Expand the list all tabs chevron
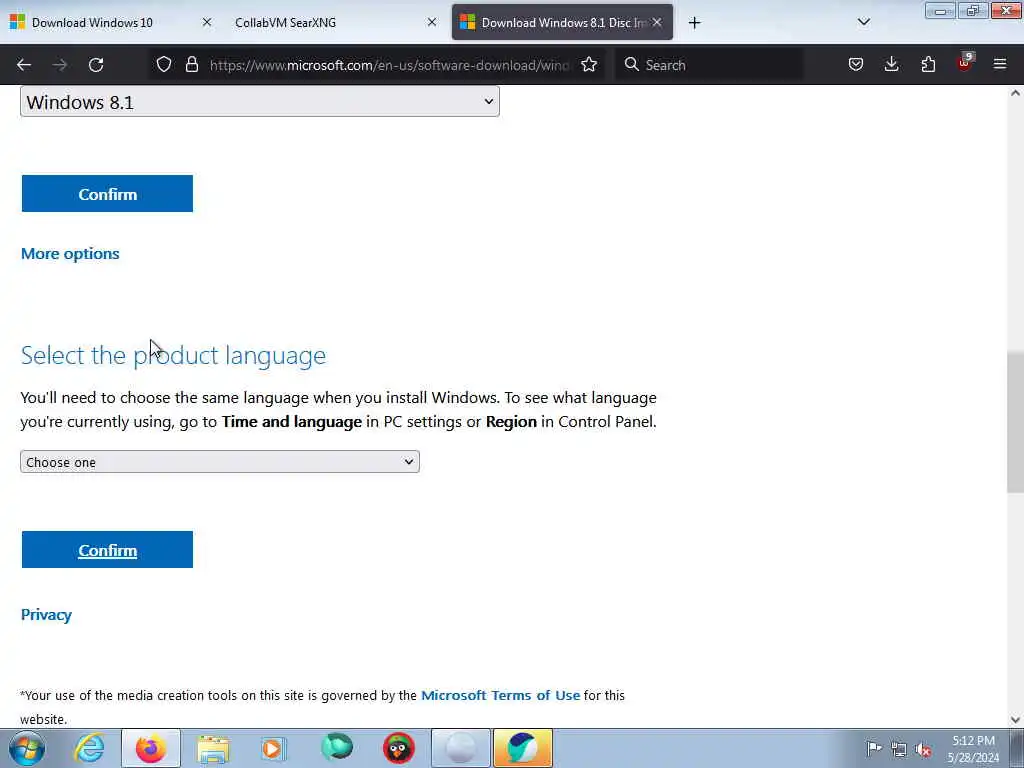 tap(863, 23)
